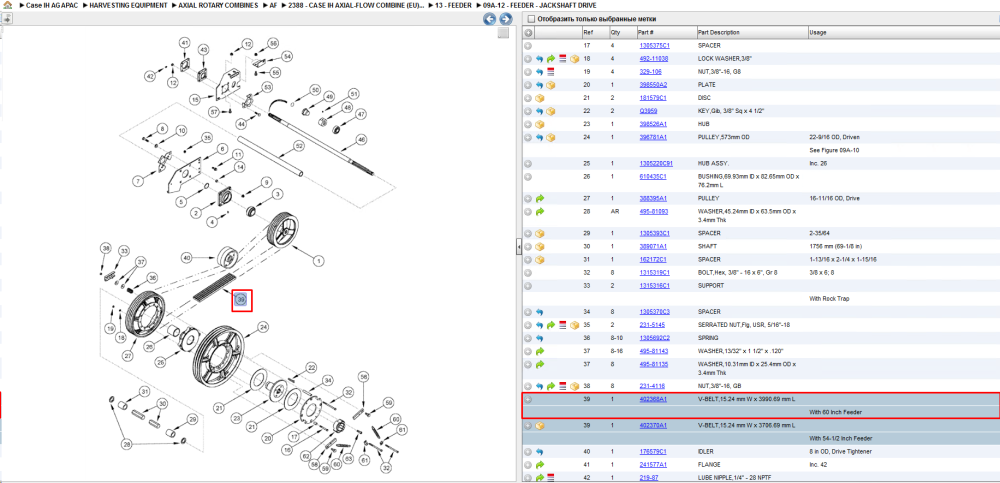Click the box icon for SHAFT row 30

tap(540, 246)
